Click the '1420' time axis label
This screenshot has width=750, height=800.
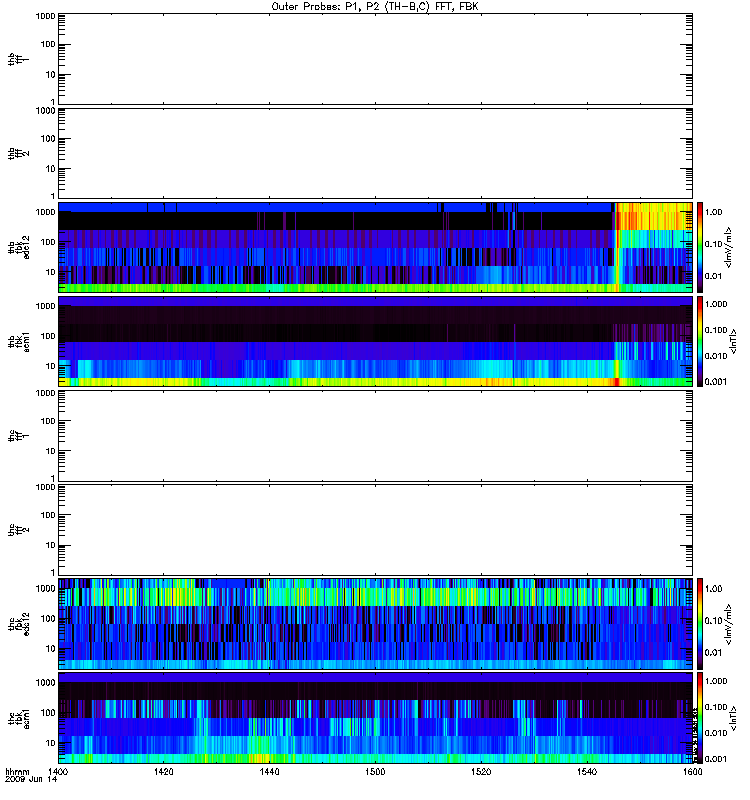pos(163,771)
